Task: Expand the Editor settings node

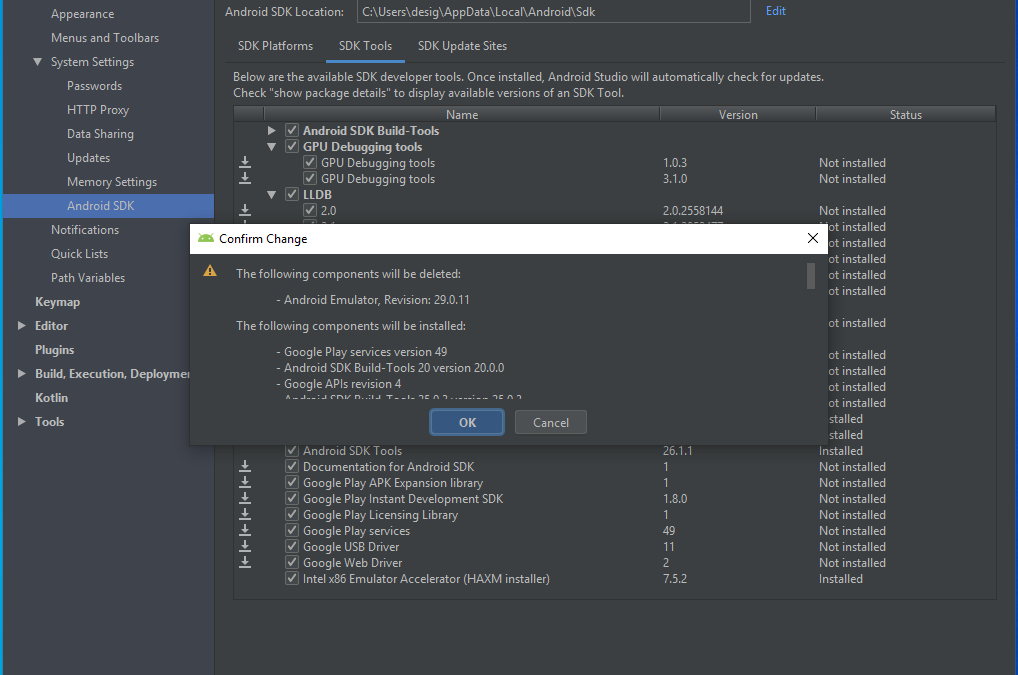Action: click(x=21, y=326)
